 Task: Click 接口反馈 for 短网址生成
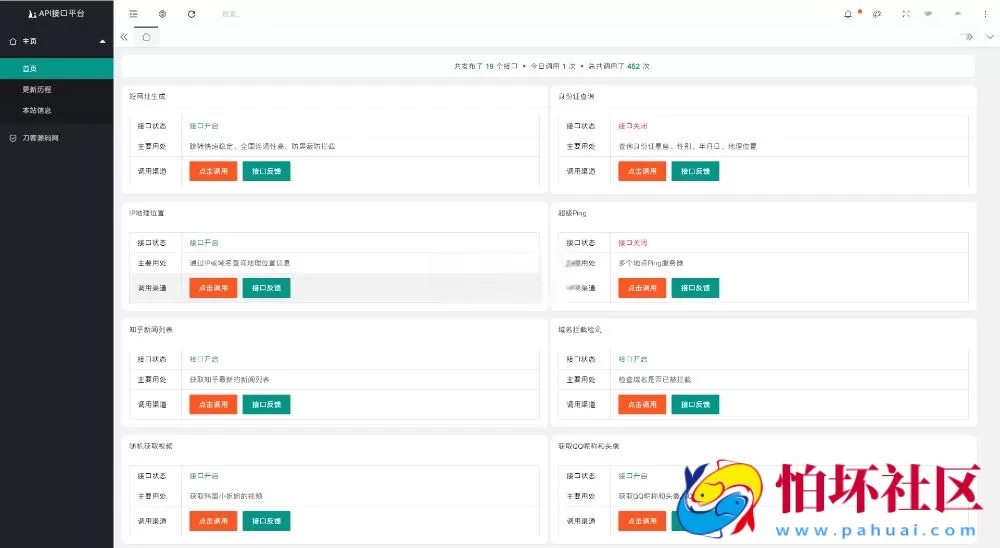[267, 171]
